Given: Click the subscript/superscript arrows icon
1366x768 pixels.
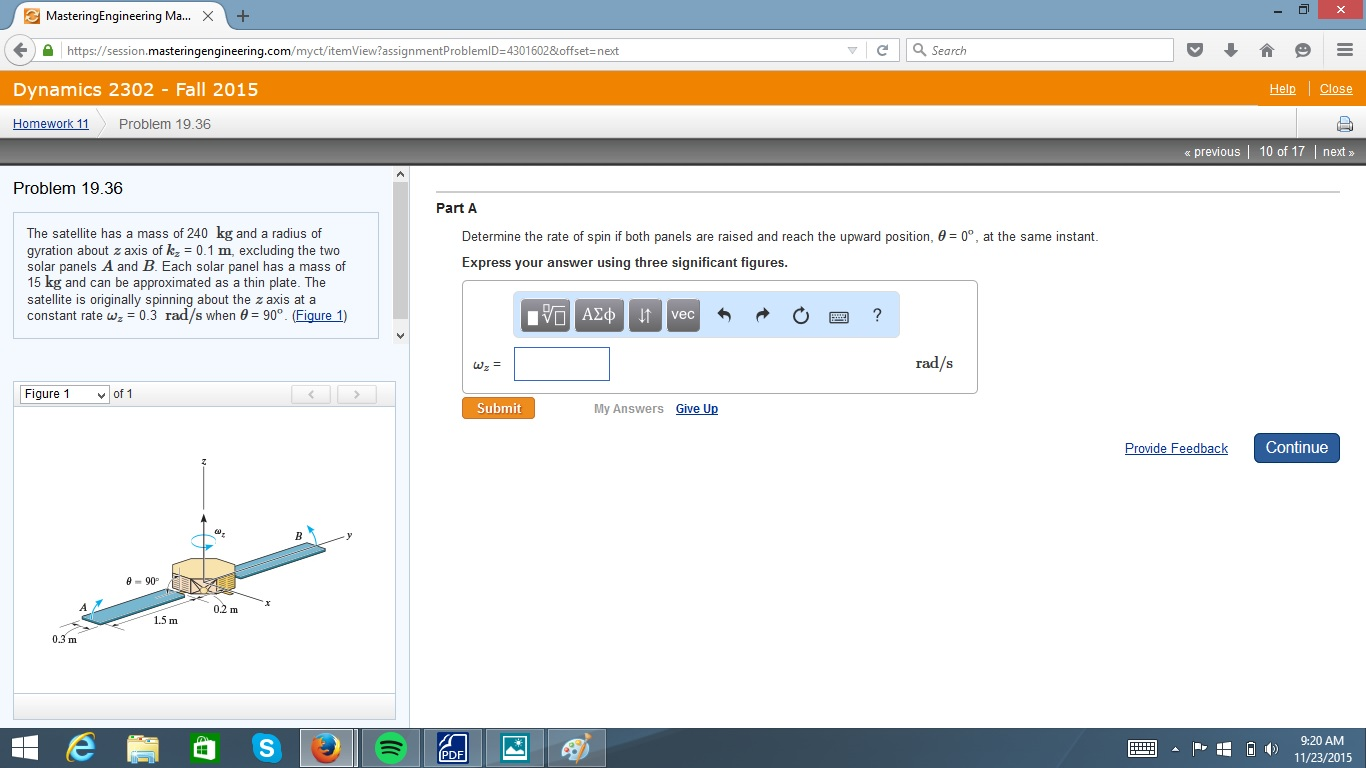Looking at the screenshot, I should (x=645, y=314).
